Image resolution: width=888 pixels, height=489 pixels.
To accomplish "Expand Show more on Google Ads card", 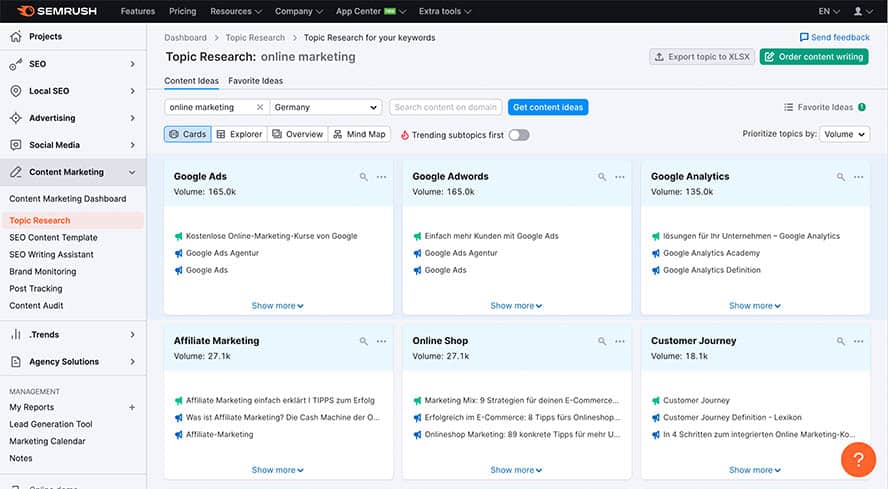I will (x=278, y=305).
